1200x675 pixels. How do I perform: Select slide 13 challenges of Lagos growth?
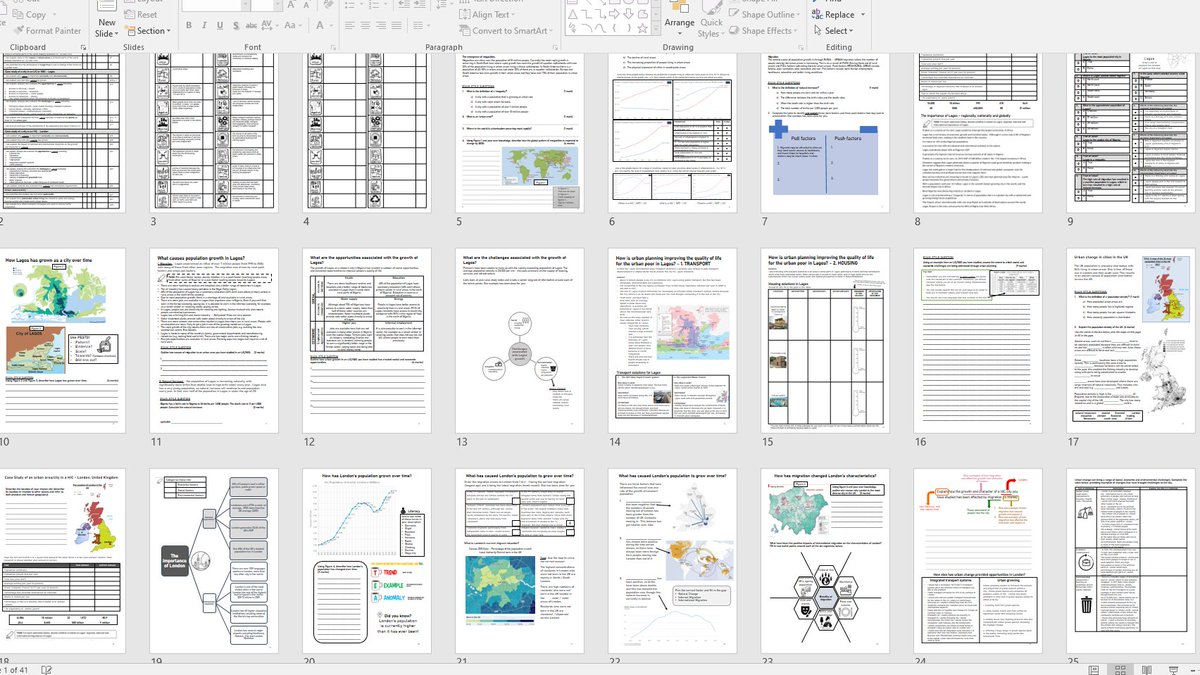(x=521, y=340)
